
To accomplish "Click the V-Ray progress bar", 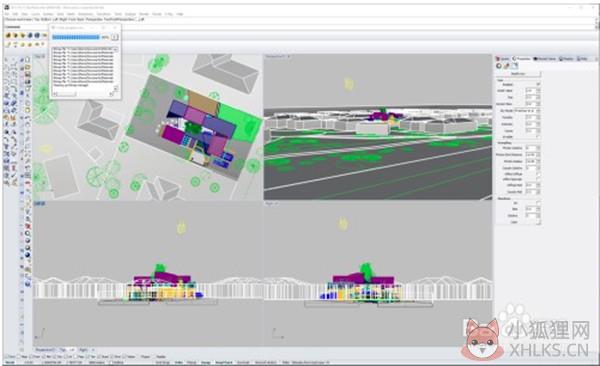I will 76,37.
